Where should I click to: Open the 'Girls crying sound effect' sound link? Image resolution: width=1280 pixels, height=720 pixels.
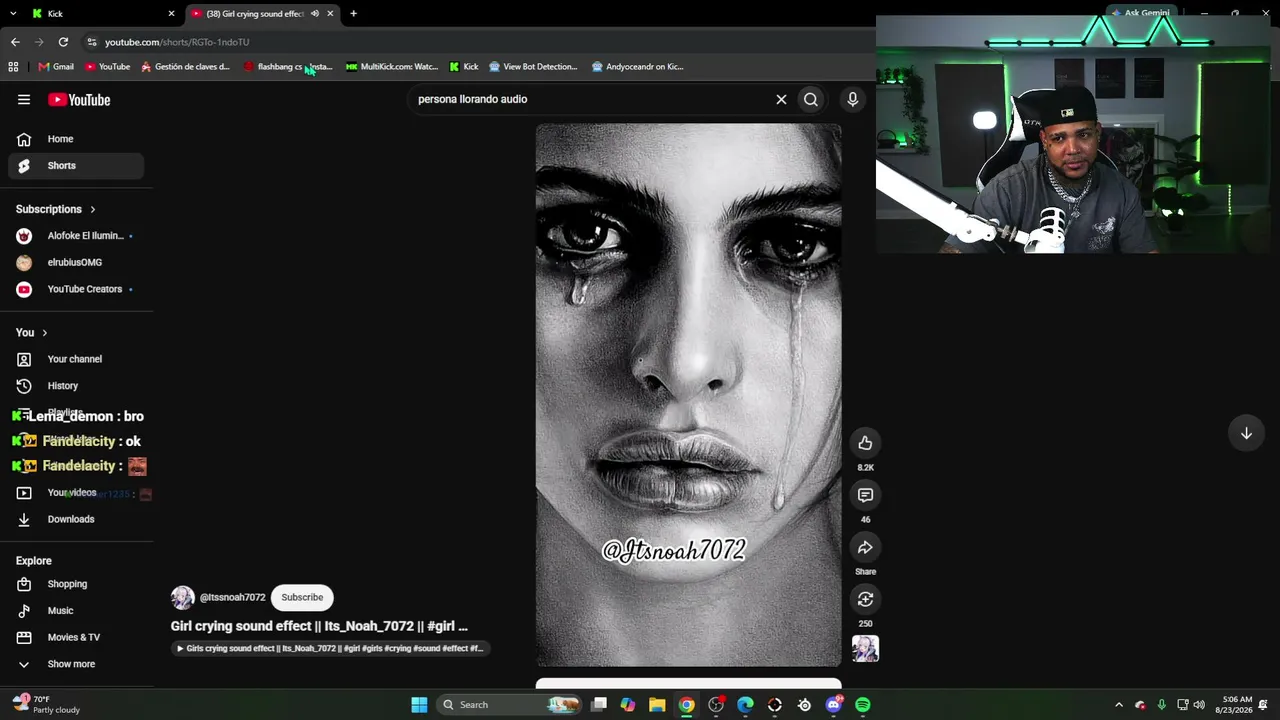tap(330, 648)
